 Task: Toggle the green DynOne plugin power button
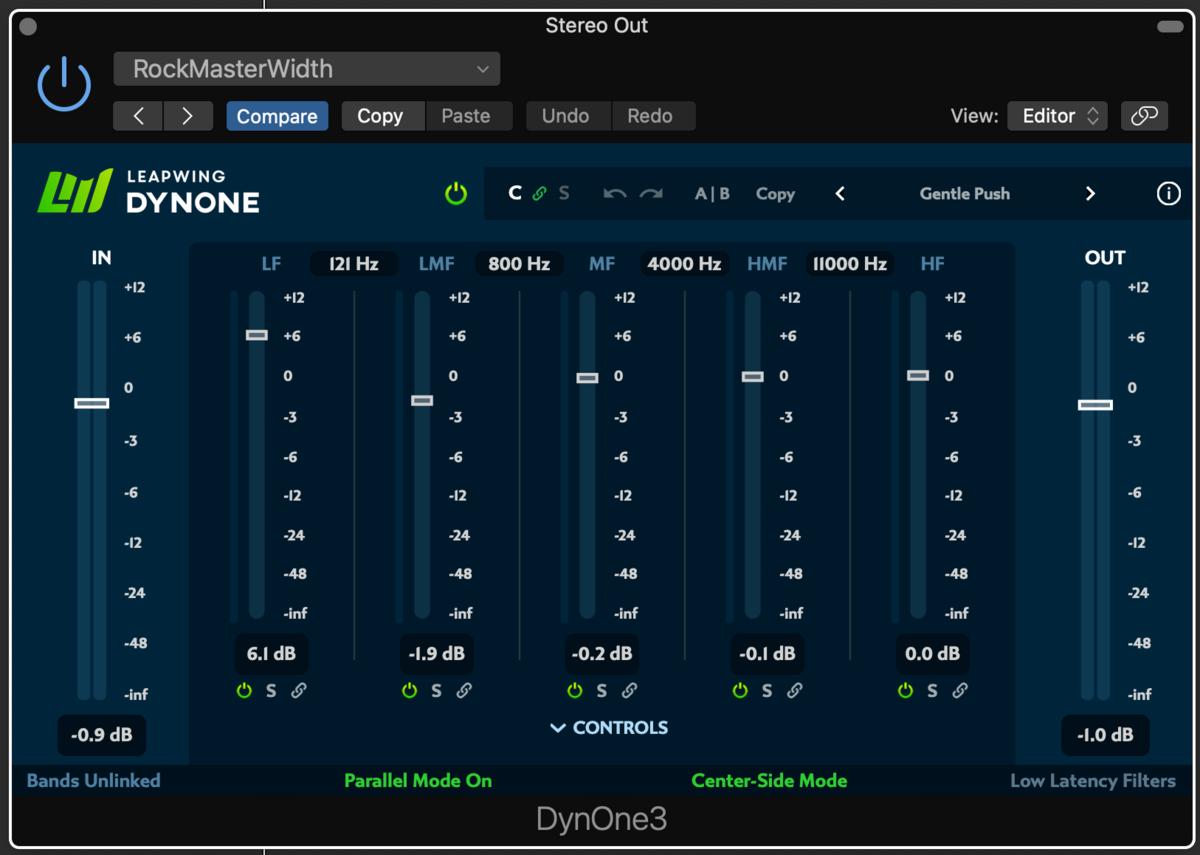(456, 194)
